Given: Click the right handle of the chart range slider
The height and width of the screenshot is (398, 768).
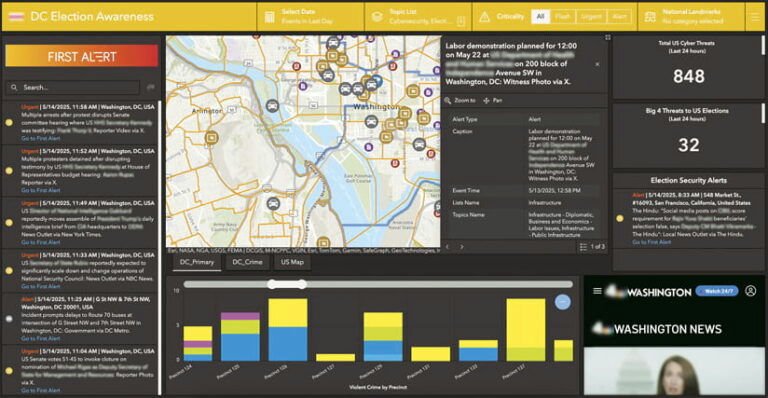Looking at the screenshot, I should (303, 284).
